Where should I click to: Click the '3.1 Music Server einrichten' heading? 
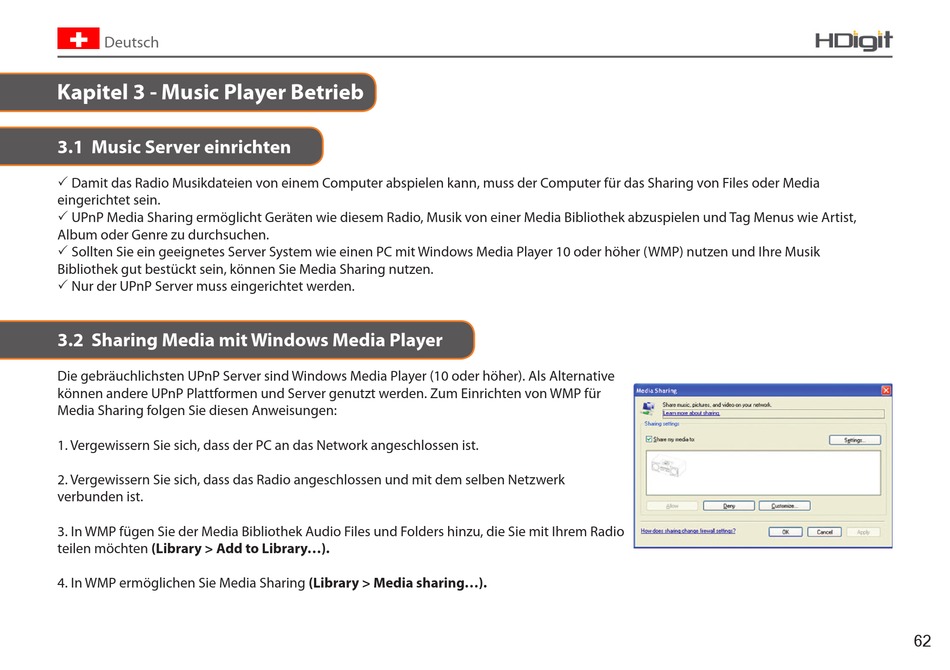pyautogui.click(x=174, y=147)
